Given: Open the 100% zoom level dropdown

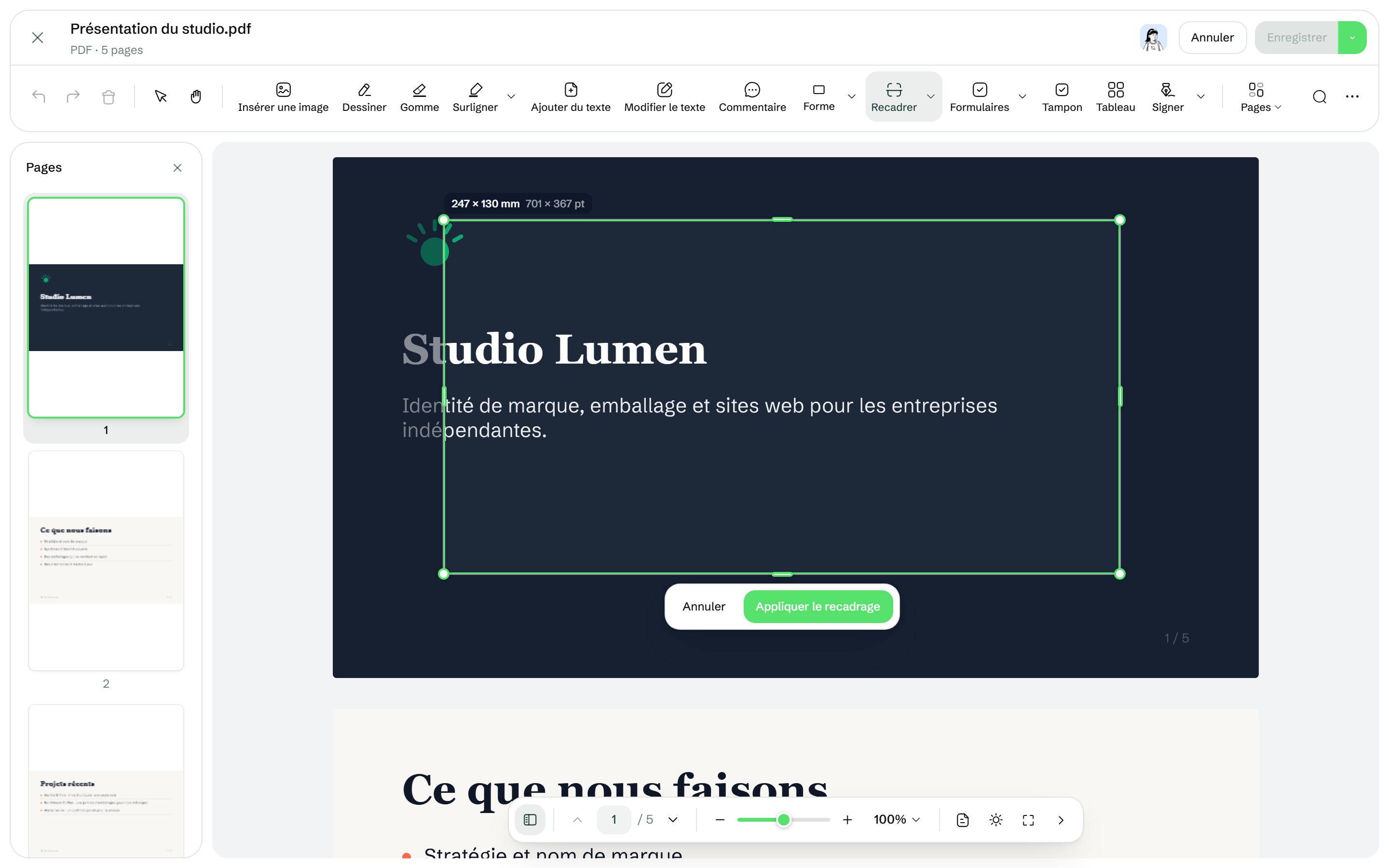Looking at the screenshot, I should click(x=897, y=819).
